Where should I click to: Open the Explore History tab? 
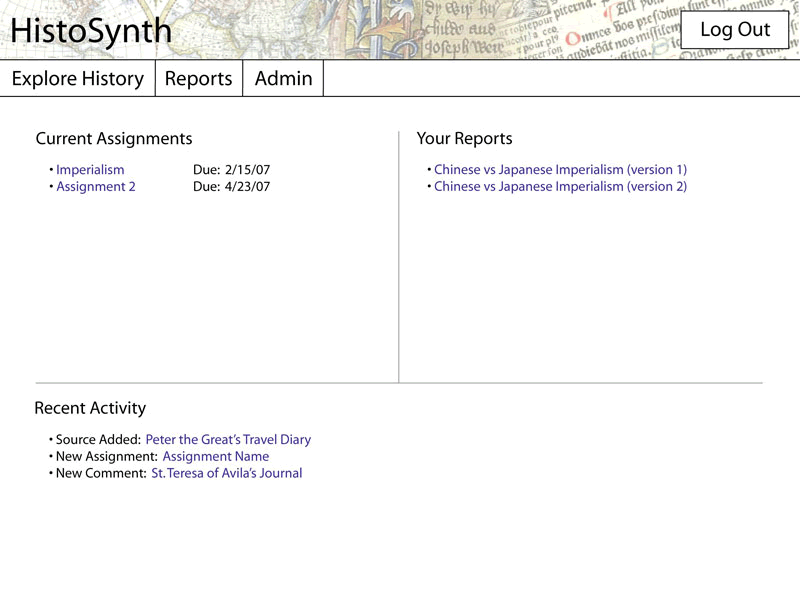tap(78, 79)
